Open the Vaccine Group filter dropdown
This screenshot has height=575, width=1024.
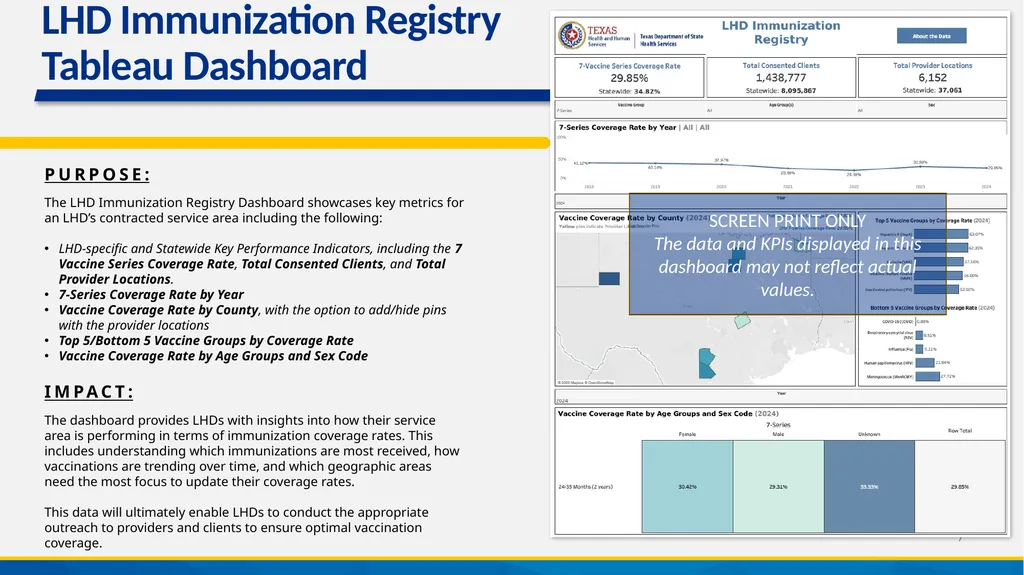630,108
